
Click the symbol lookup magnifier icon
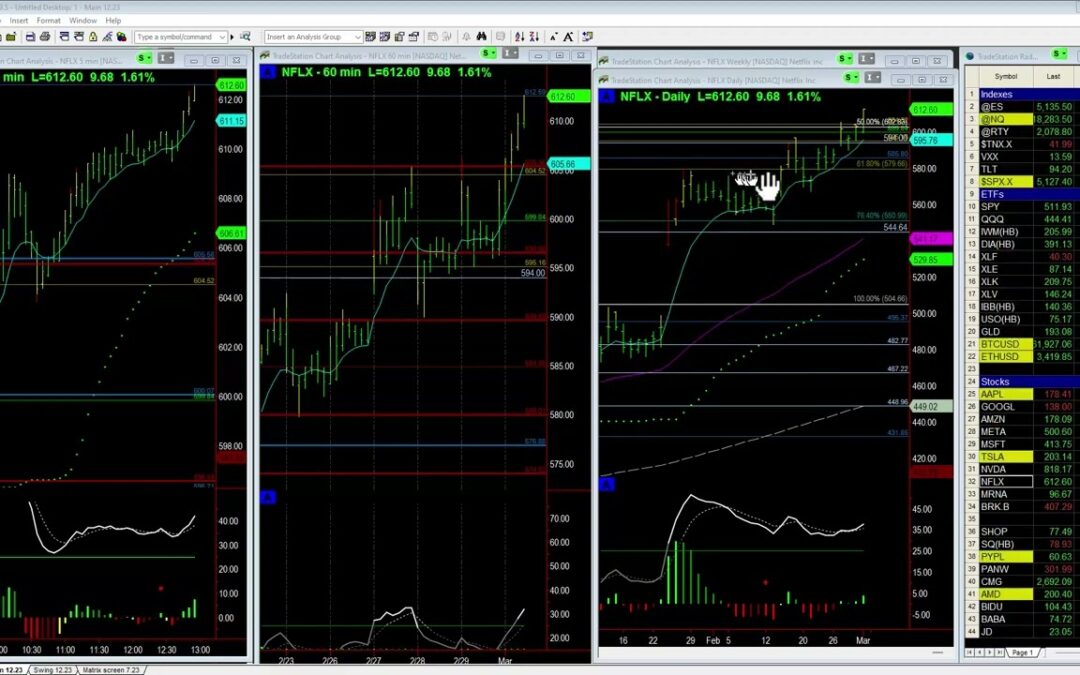(245, 37)
